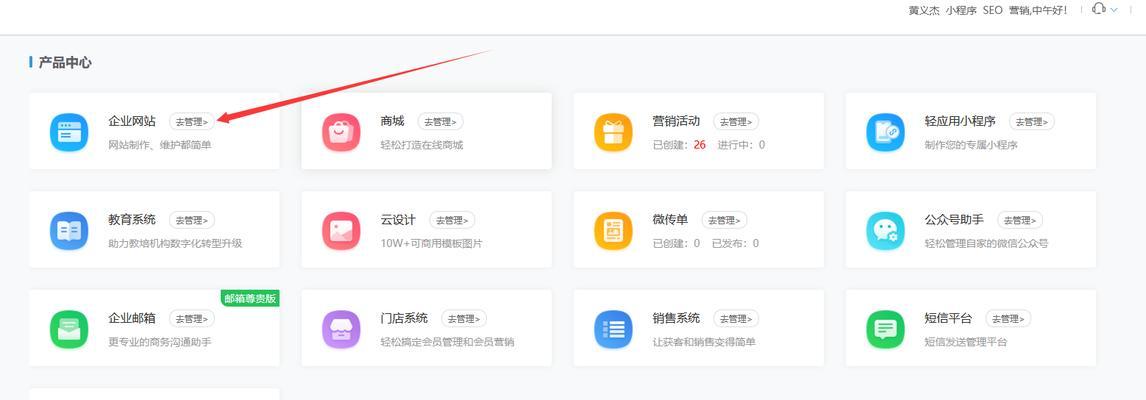Screen dimensions: 1146x400
Task: Click the 教育系统 open book icon
Action: point(69,231)
